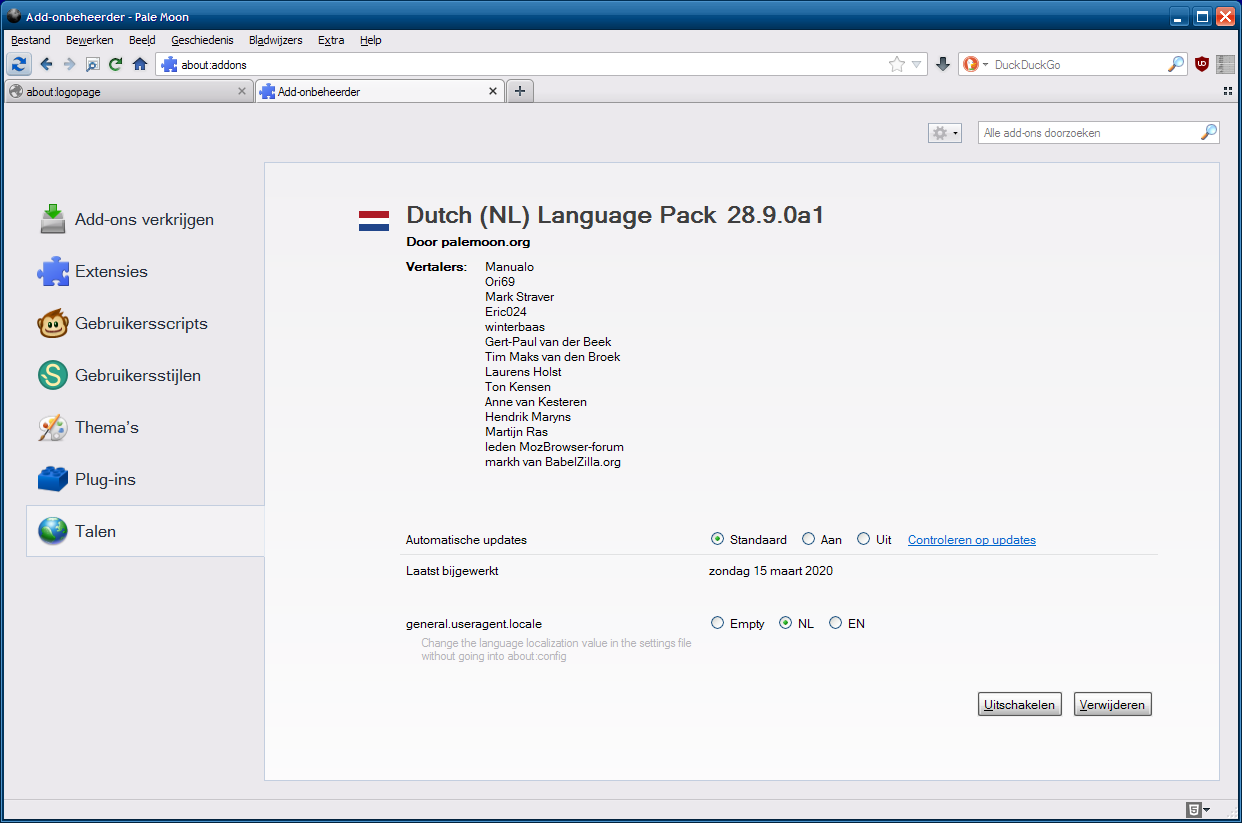The width and height of the screenshot is (1242, 823).
Task: Open the Gebruikersscripts category
Action: (145, 323)
